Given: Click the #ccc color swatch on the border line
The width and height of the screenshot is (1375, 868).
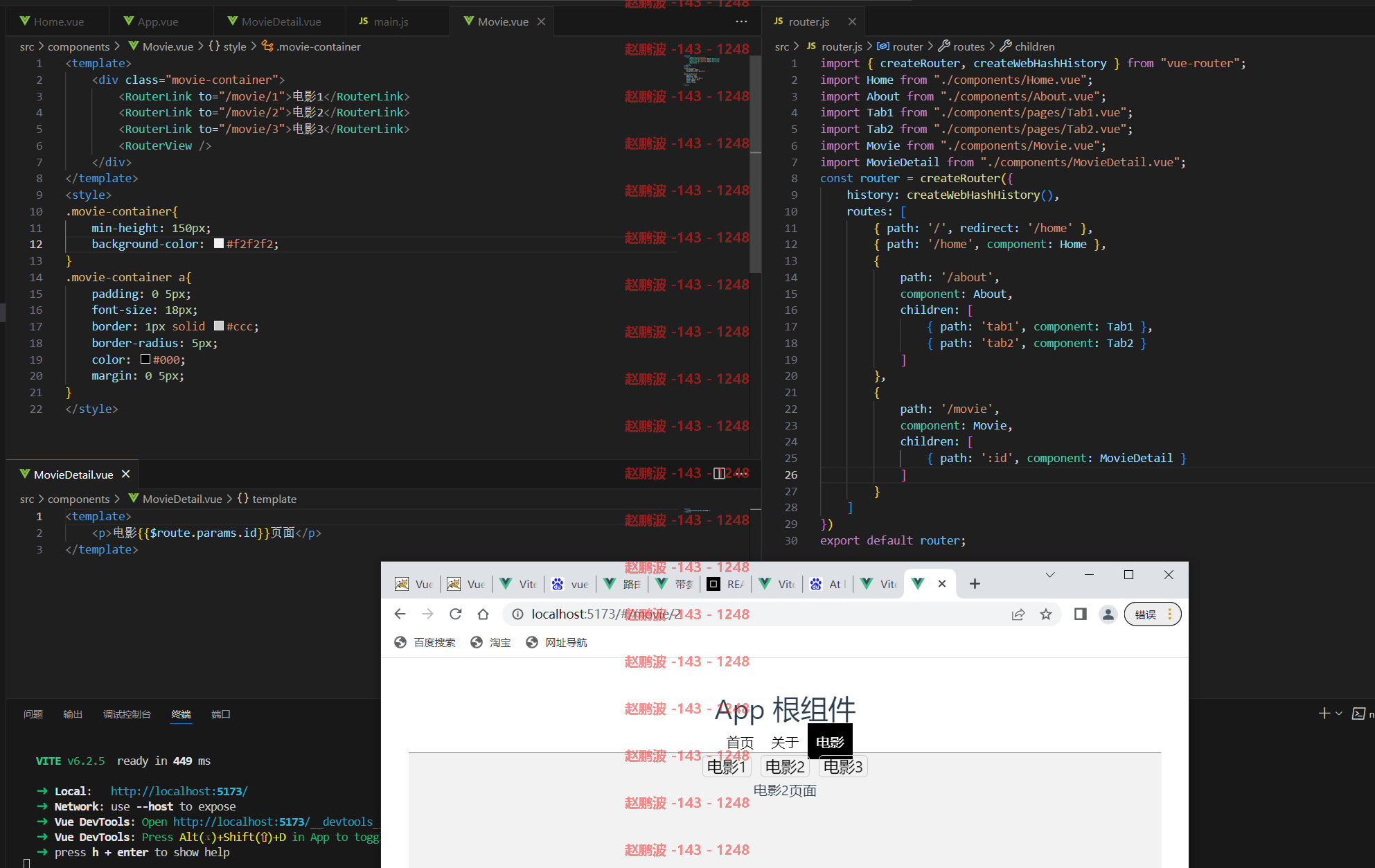Looking at the screenshot, I should pyautogui.click(x=219, y=326).
